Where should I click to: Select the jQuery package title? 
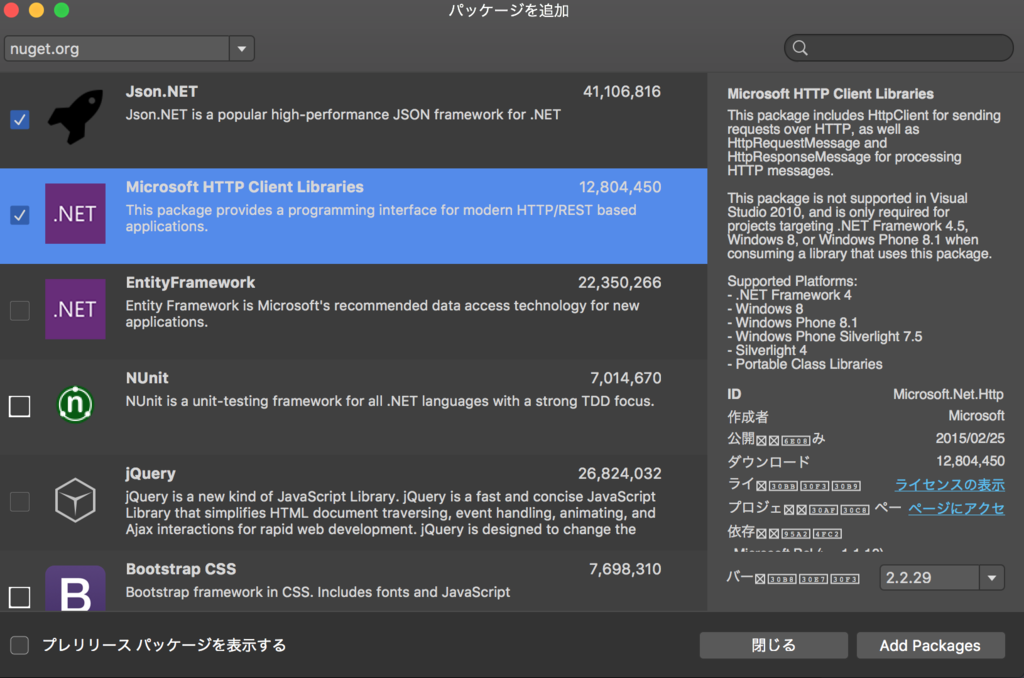click(x=150, y=474)
